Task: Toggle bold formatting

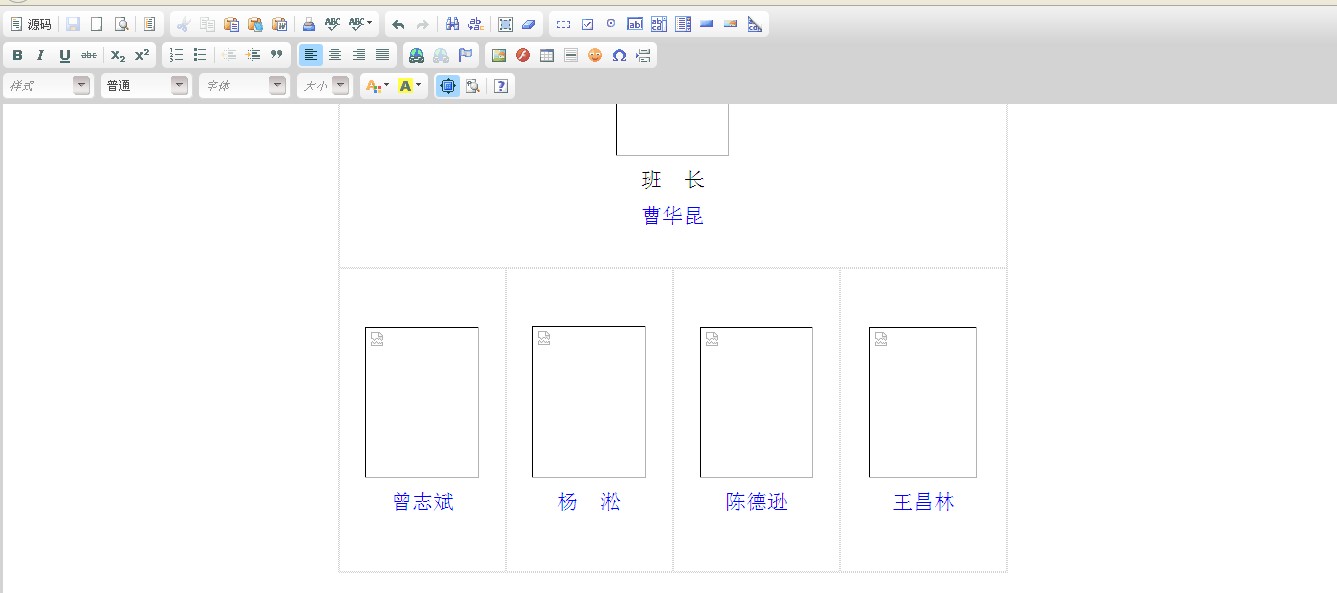Action: click(17, 56)
